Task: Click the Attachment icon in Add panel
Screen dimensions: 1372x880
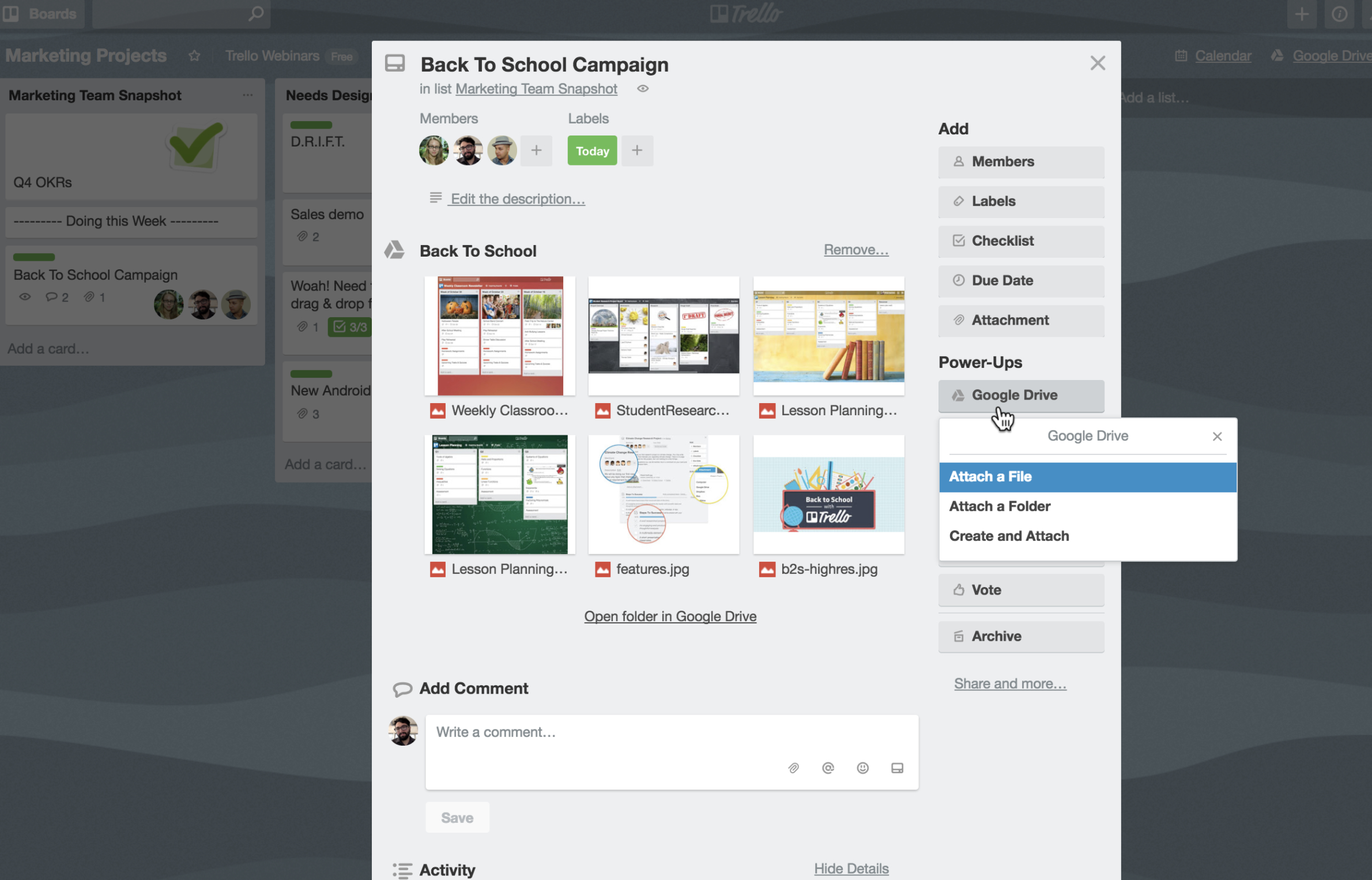Action: tap(957, 320)
